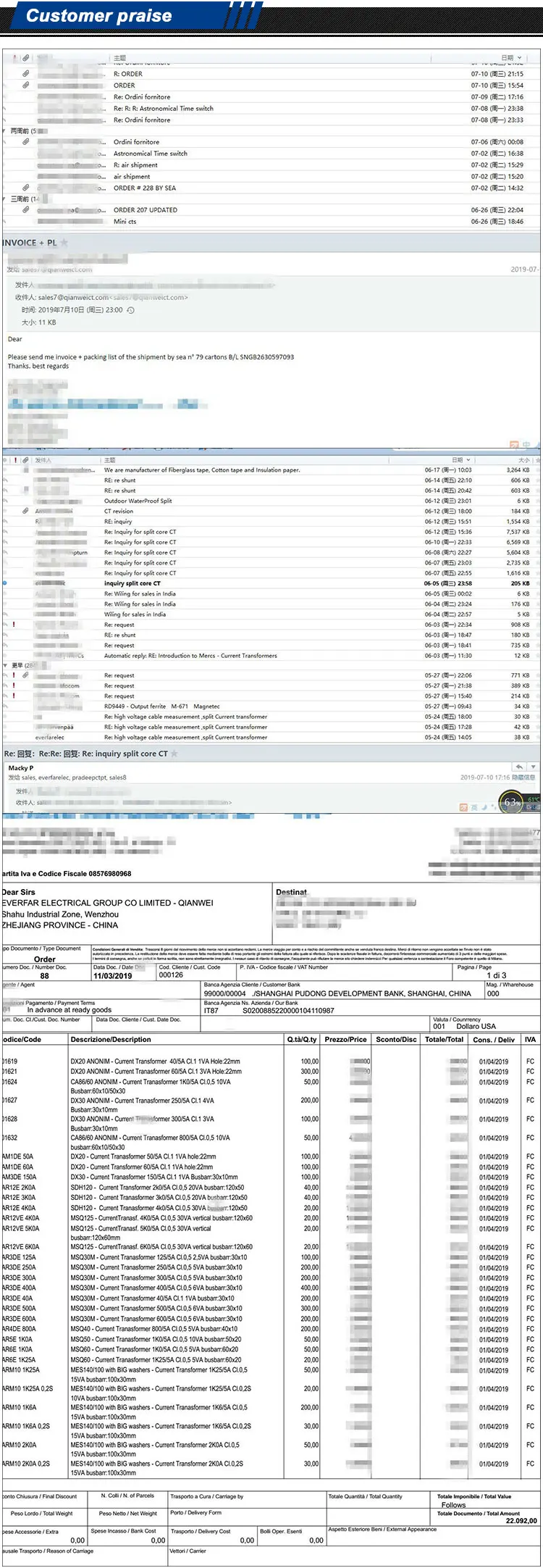
Task: Click the paperclip on 'Ordini fornitore' 07-06 mail
Action: coord(25,142)
